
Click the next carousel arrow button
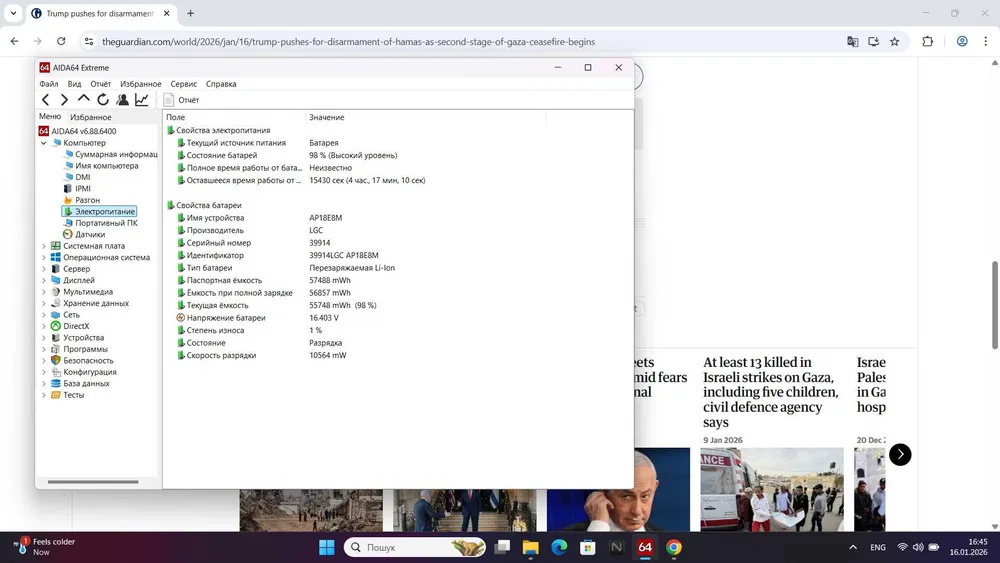point(900,454)
